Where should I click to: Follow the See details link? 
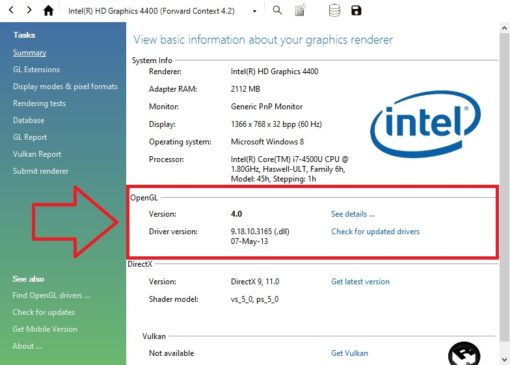(353, 214)
